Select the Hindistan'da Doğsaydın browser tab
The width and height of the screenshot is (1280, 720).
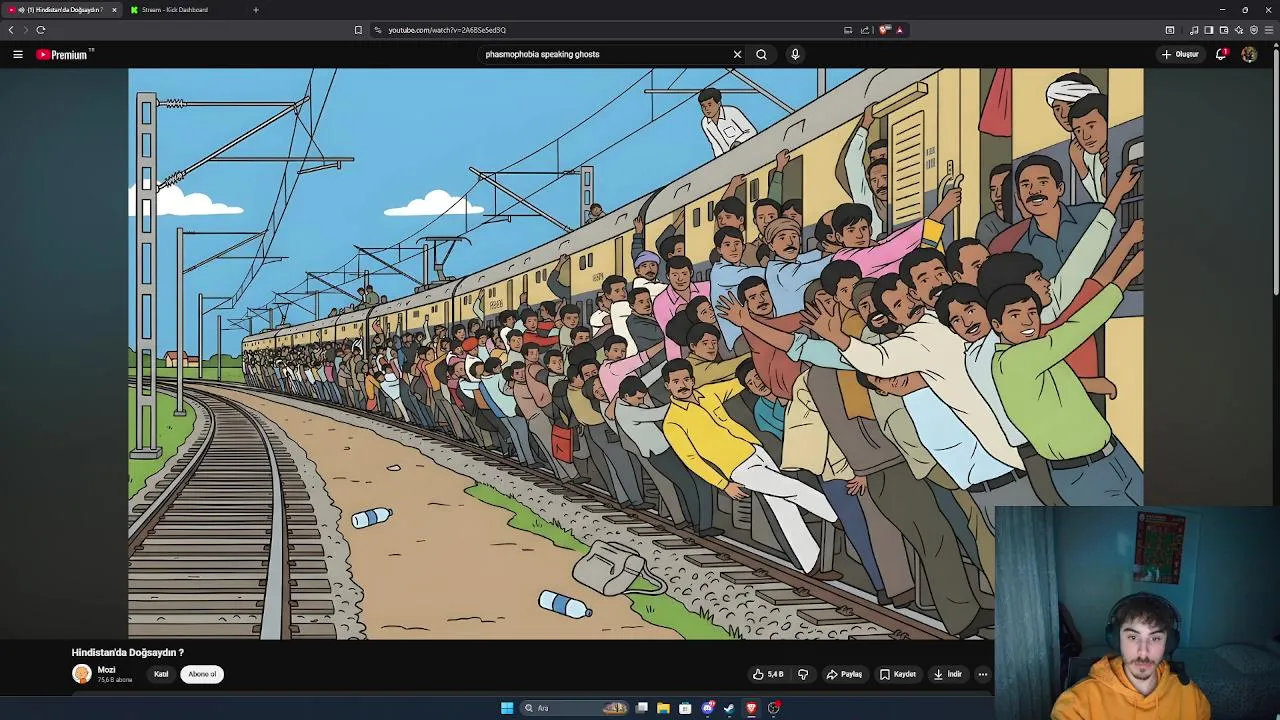60,10
